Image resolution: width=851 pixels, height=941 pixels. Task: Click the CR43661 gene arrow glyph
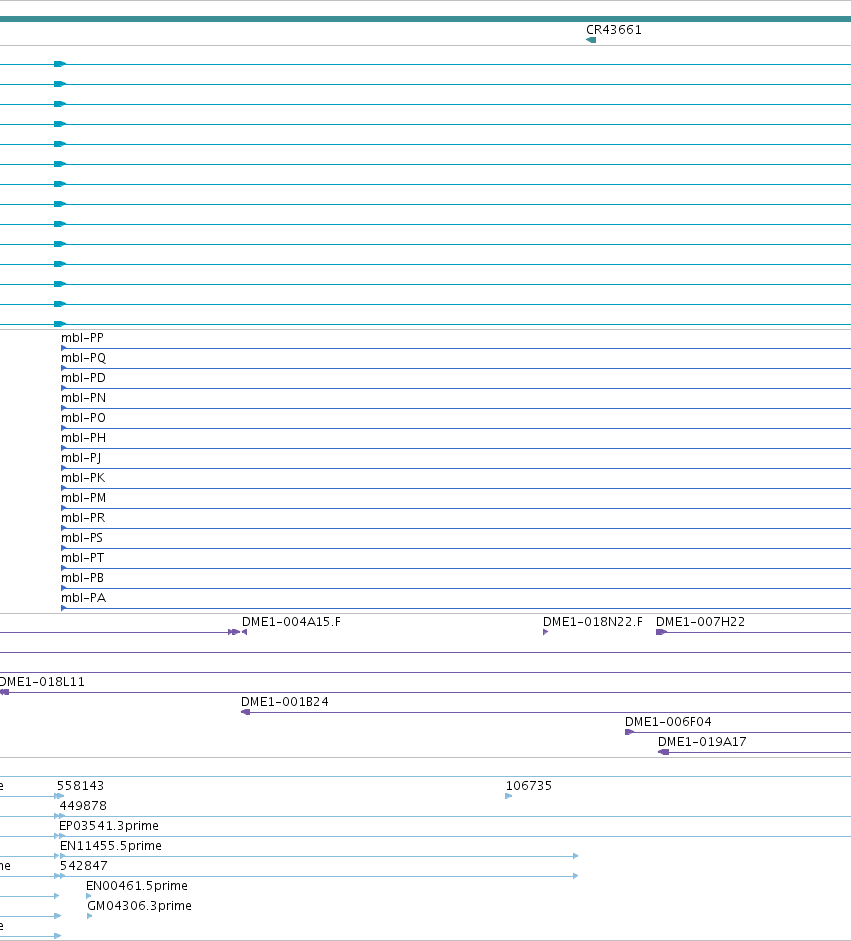[591, 40]
